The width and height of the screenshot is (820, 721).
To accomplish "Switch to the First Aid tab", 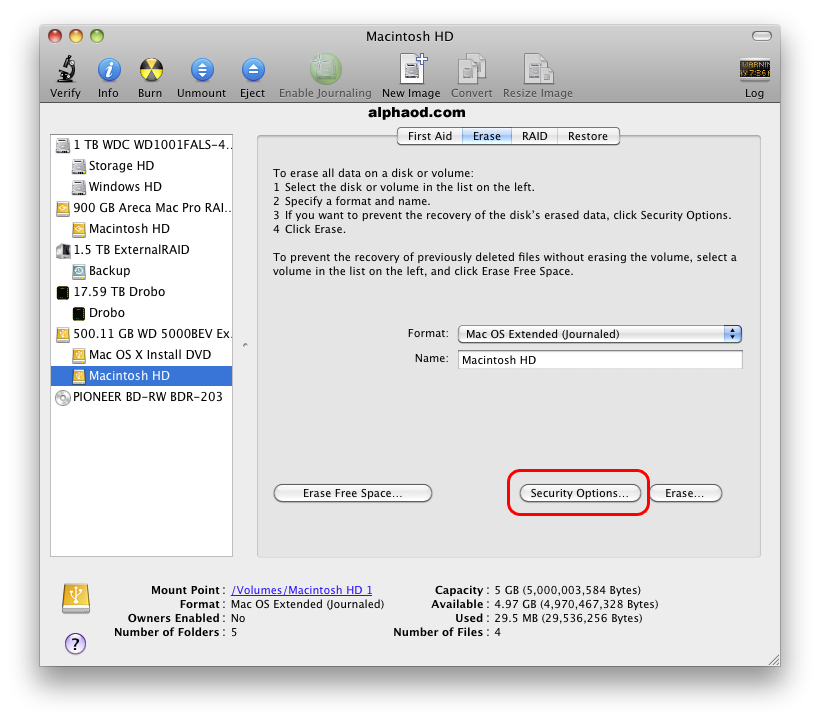I will tap(430, 136).
